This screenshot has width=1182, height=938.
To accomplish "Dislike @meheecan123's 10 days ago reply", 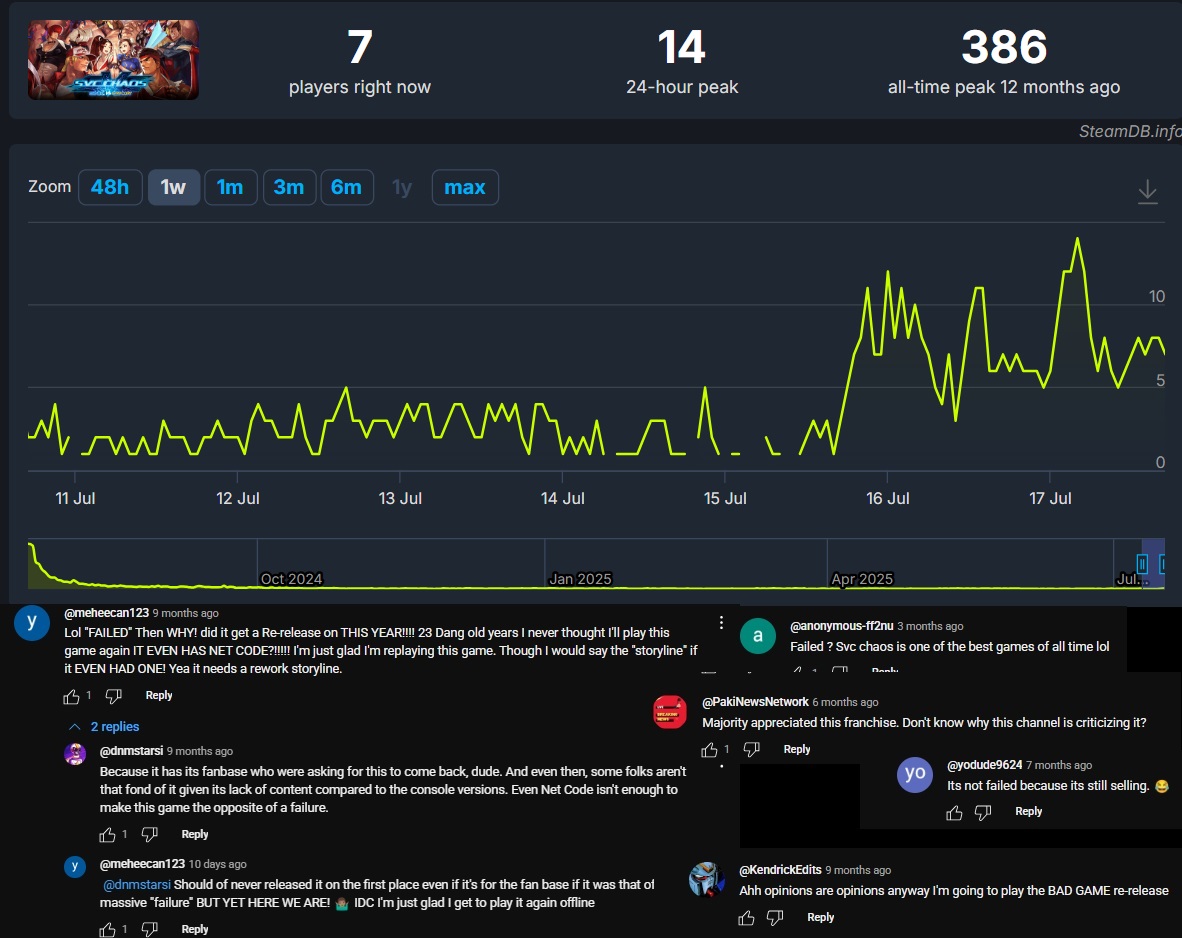I will point(149,930).
